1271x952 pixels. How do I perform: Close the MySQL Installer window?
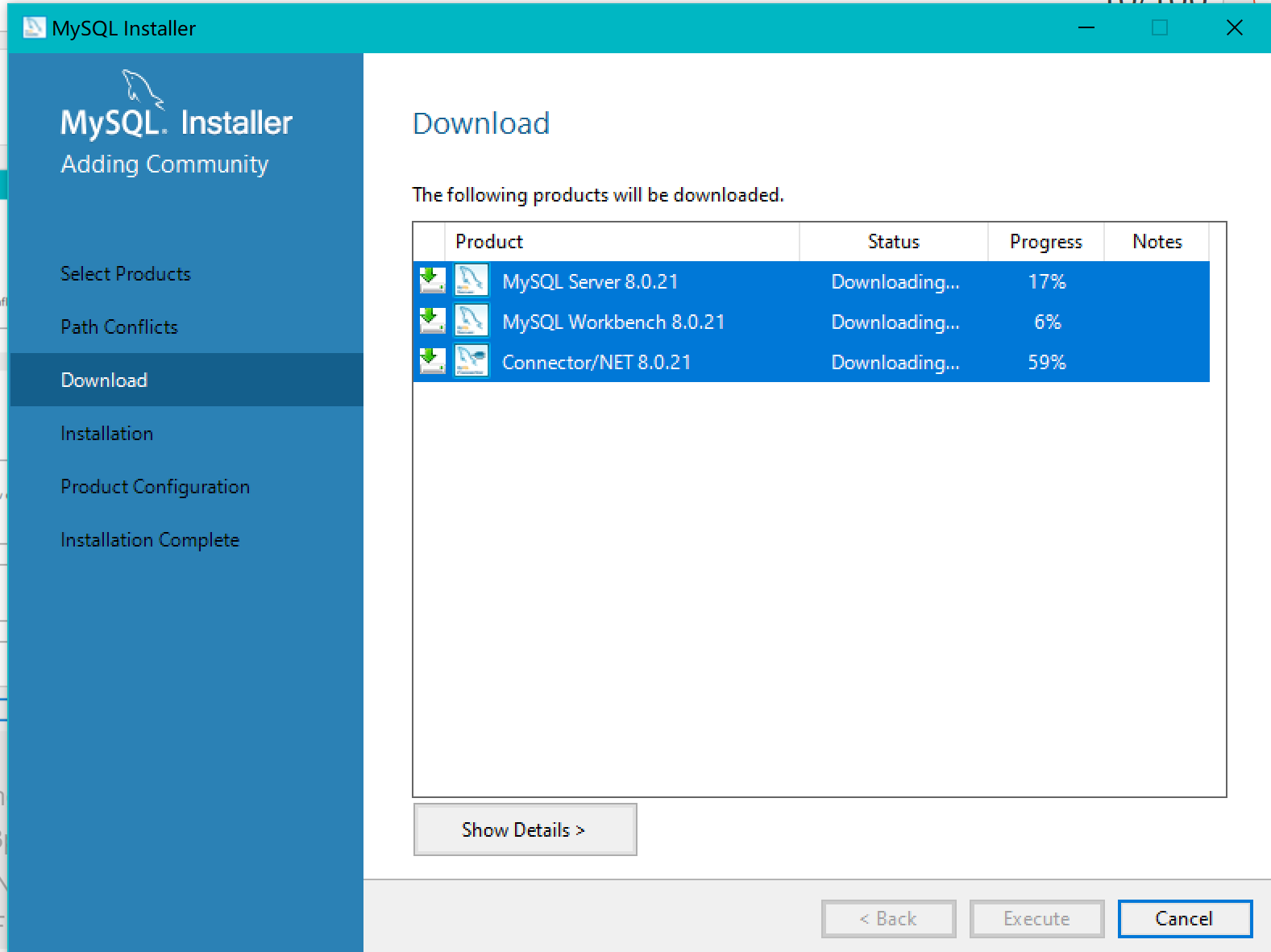pos(1234,28)
